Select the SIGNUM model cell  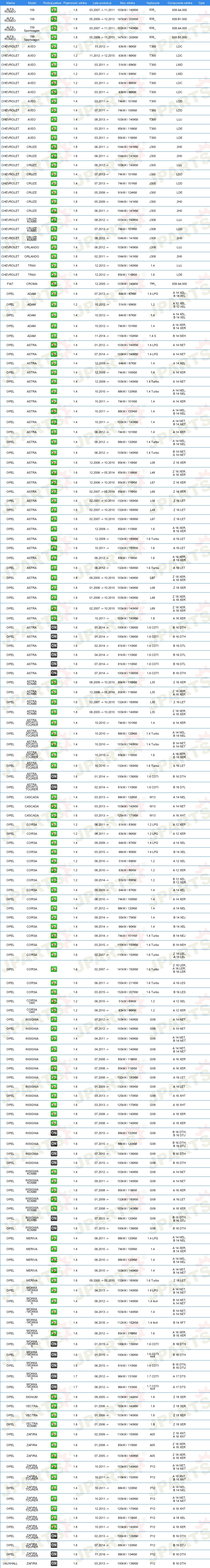point(32,1397)
